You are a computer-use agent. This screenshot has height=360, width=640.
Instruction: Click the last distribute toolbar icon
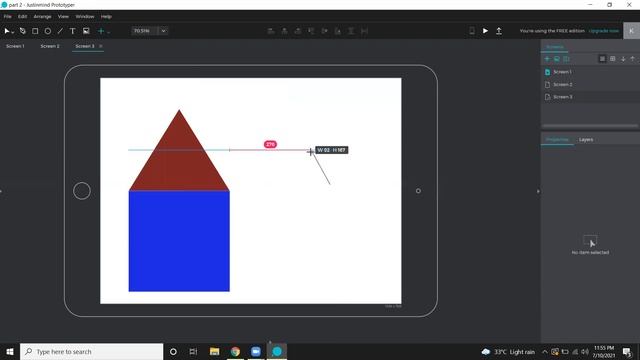click(364, 31)
